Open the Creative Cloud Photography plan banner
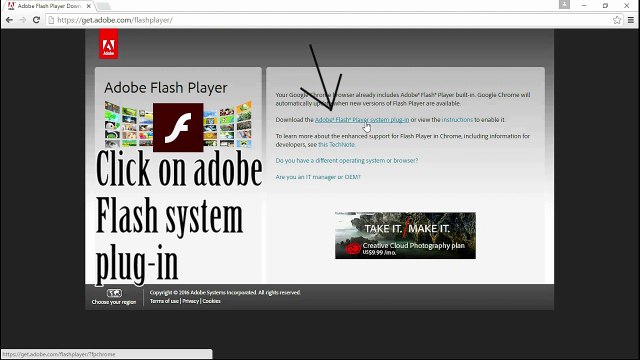This screenshot has height=360, width=640. click(x=405, y=236)
